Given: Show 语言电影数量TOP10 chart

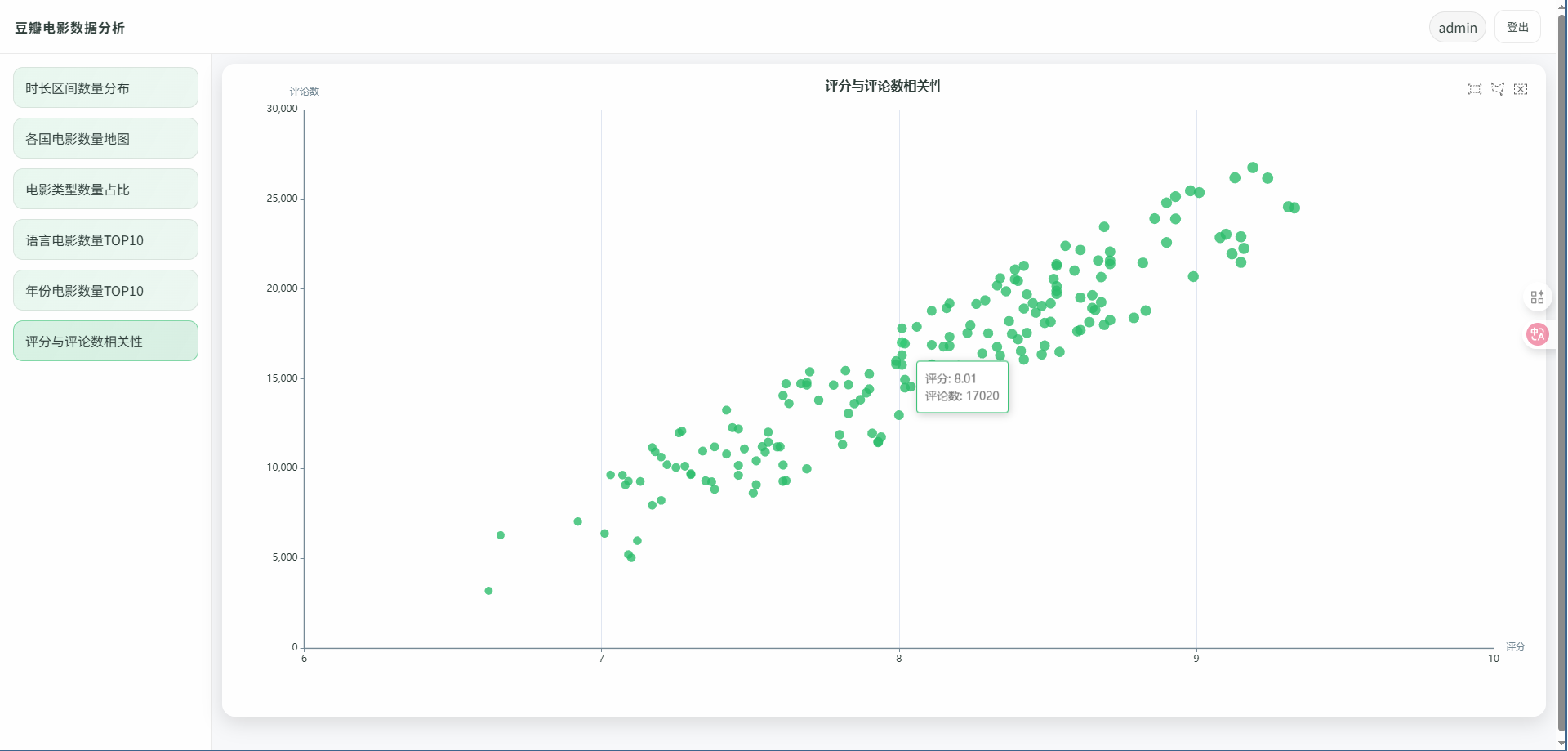Looking at the screenshot, I should pyautogui.click(x=105, y=240).
